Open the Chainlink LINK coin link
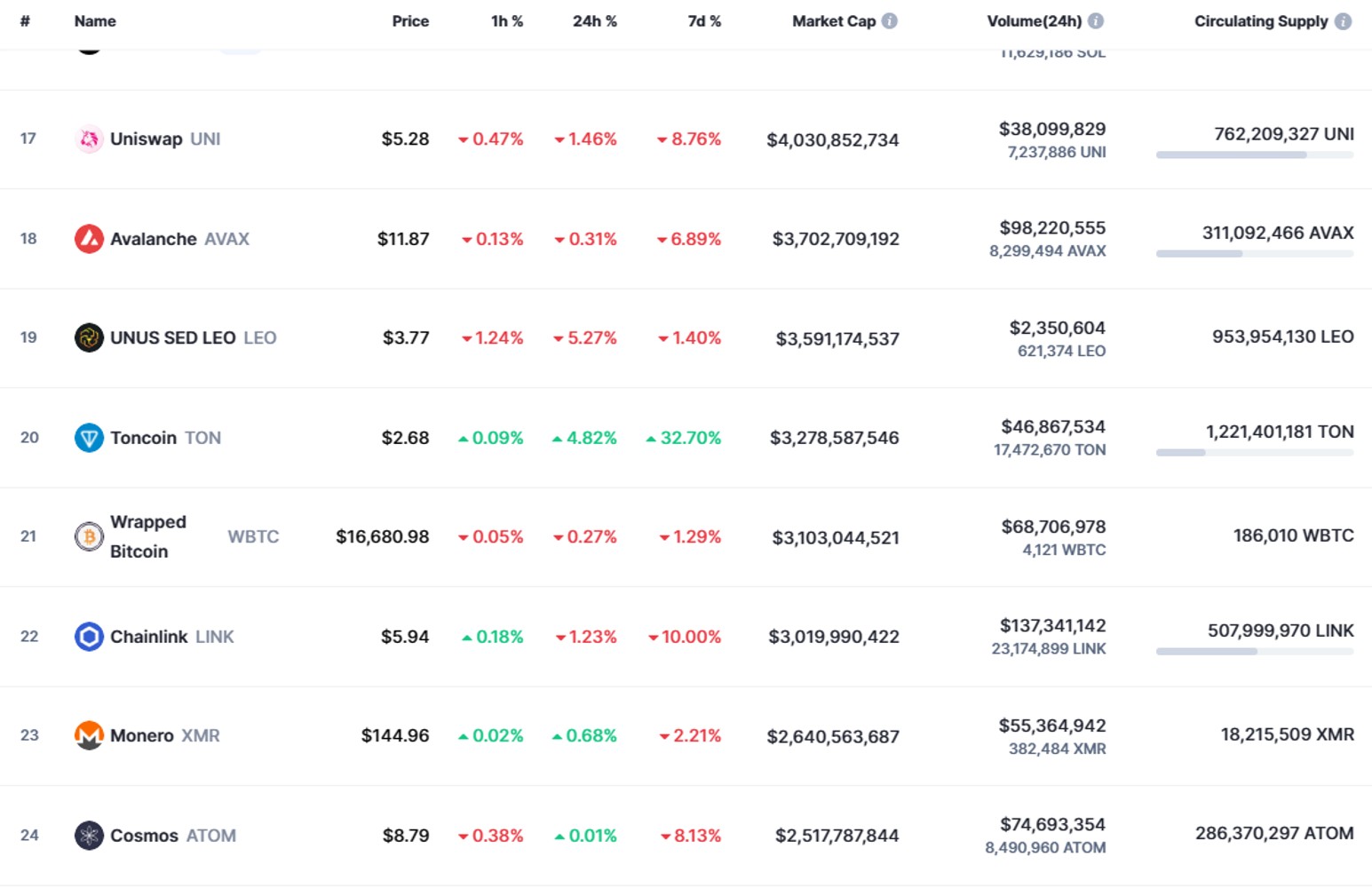Image resolution: width=1372 pixels, height=888 pixels. tap(172, 637)
